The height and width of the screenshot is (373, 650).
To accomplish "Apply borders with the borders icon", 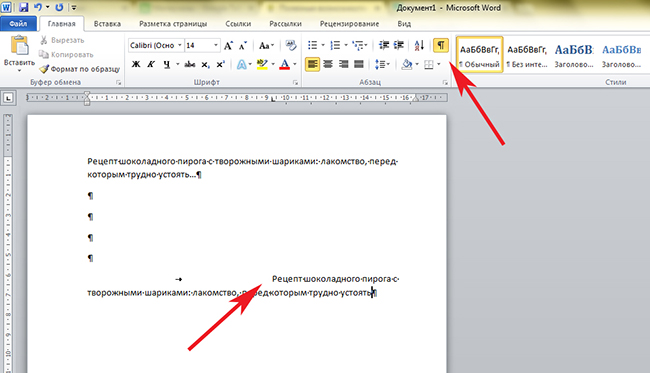I will 429,64.
